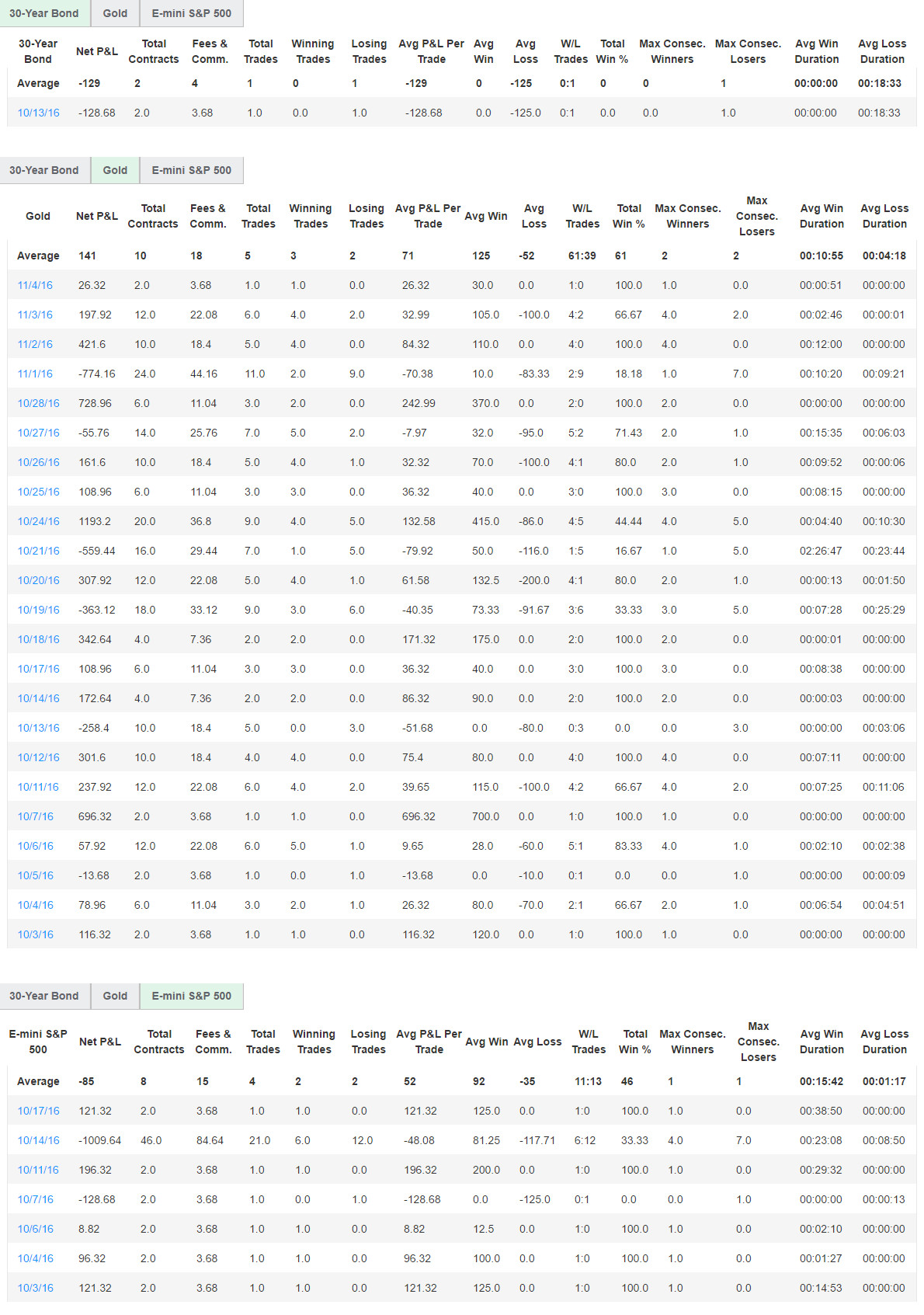Viewport: 924px width, 1315px height.
Task: Click the 10/12/16 date link
Action: (38, 757)
